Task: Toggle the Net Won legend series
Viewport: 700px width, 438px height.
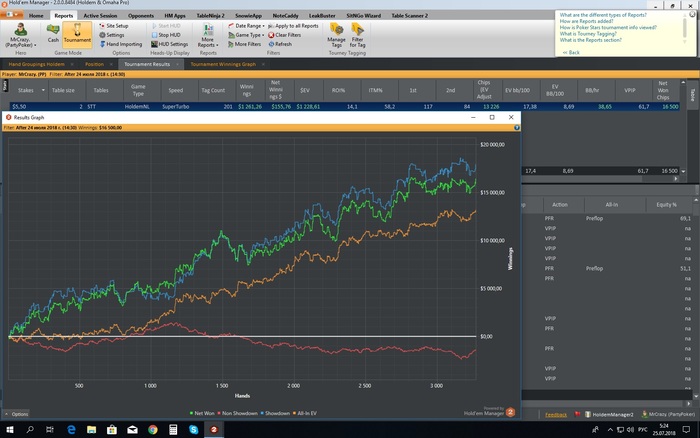Action: 202,413
